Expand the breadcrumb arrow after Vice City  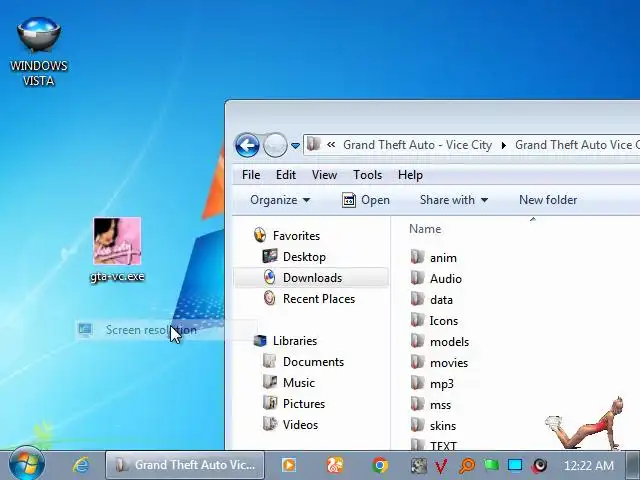click(x=504, y=145)
